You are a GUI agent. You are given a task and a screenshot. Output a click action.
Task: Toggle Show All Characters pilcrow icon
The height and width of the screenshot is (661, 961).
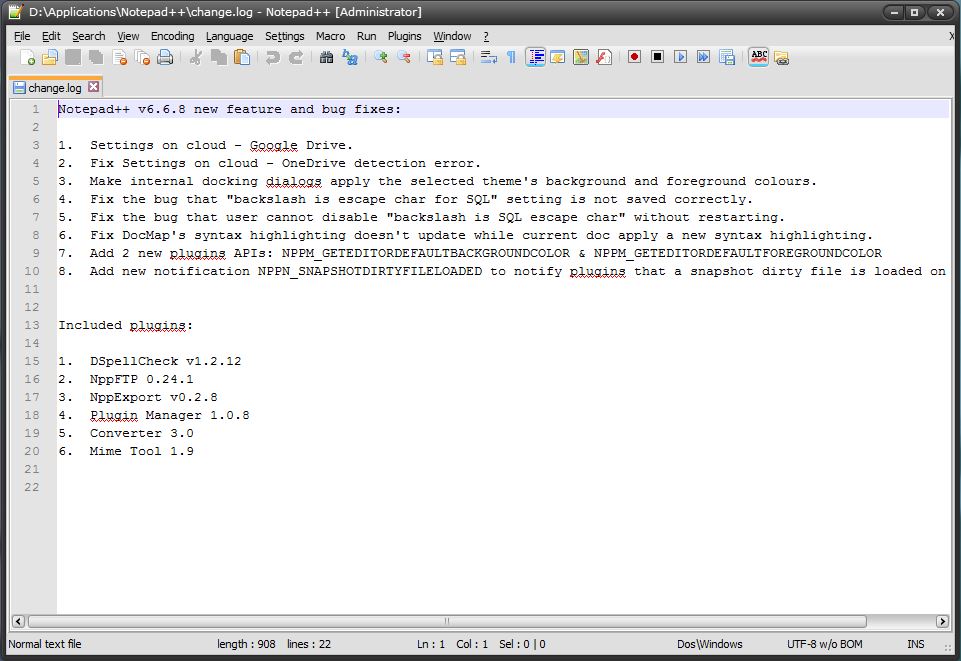(x=511, y=58)
